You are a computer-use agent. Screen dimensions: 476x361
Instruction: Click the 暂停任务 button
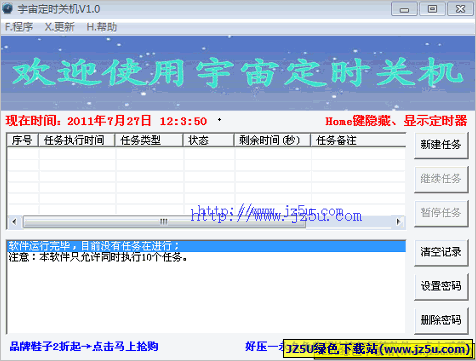click(441, 213)
